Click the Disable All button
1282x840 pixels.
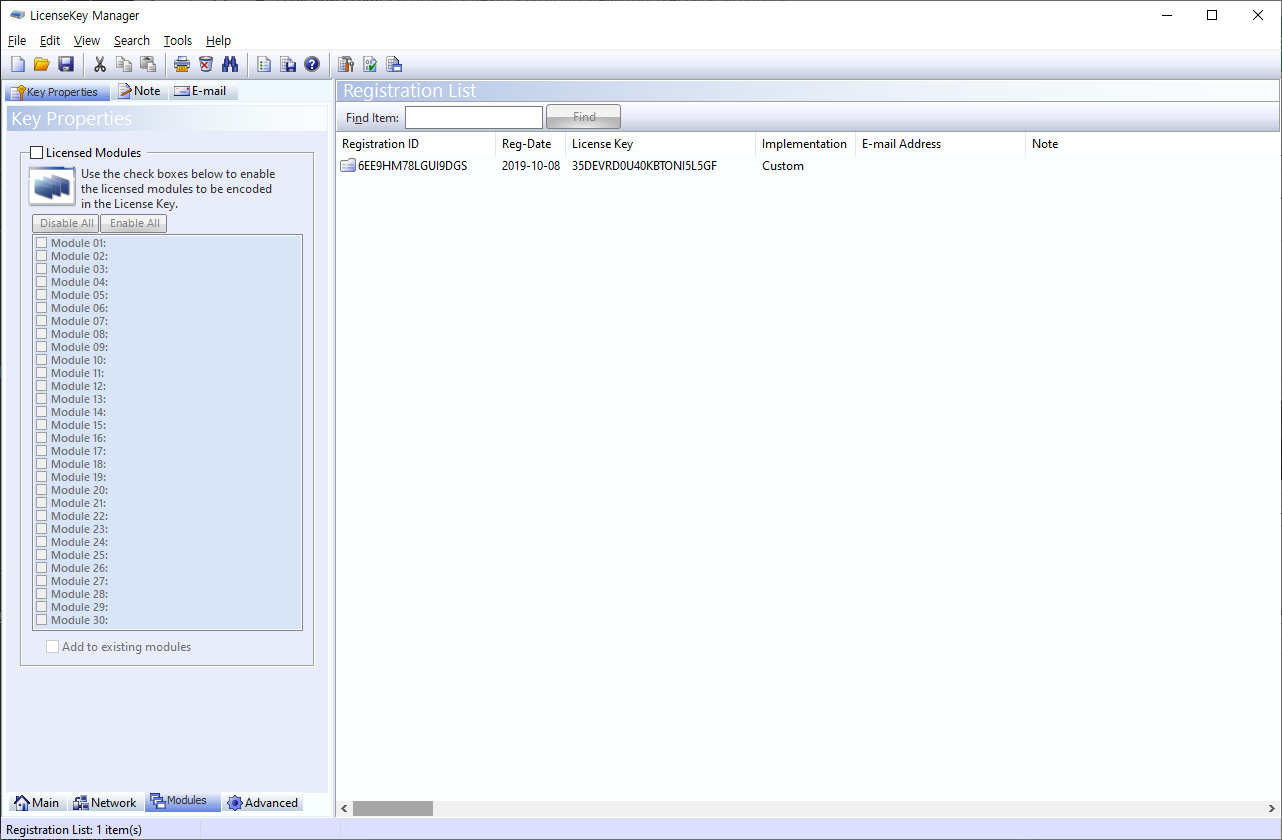(x=66, y=223)
